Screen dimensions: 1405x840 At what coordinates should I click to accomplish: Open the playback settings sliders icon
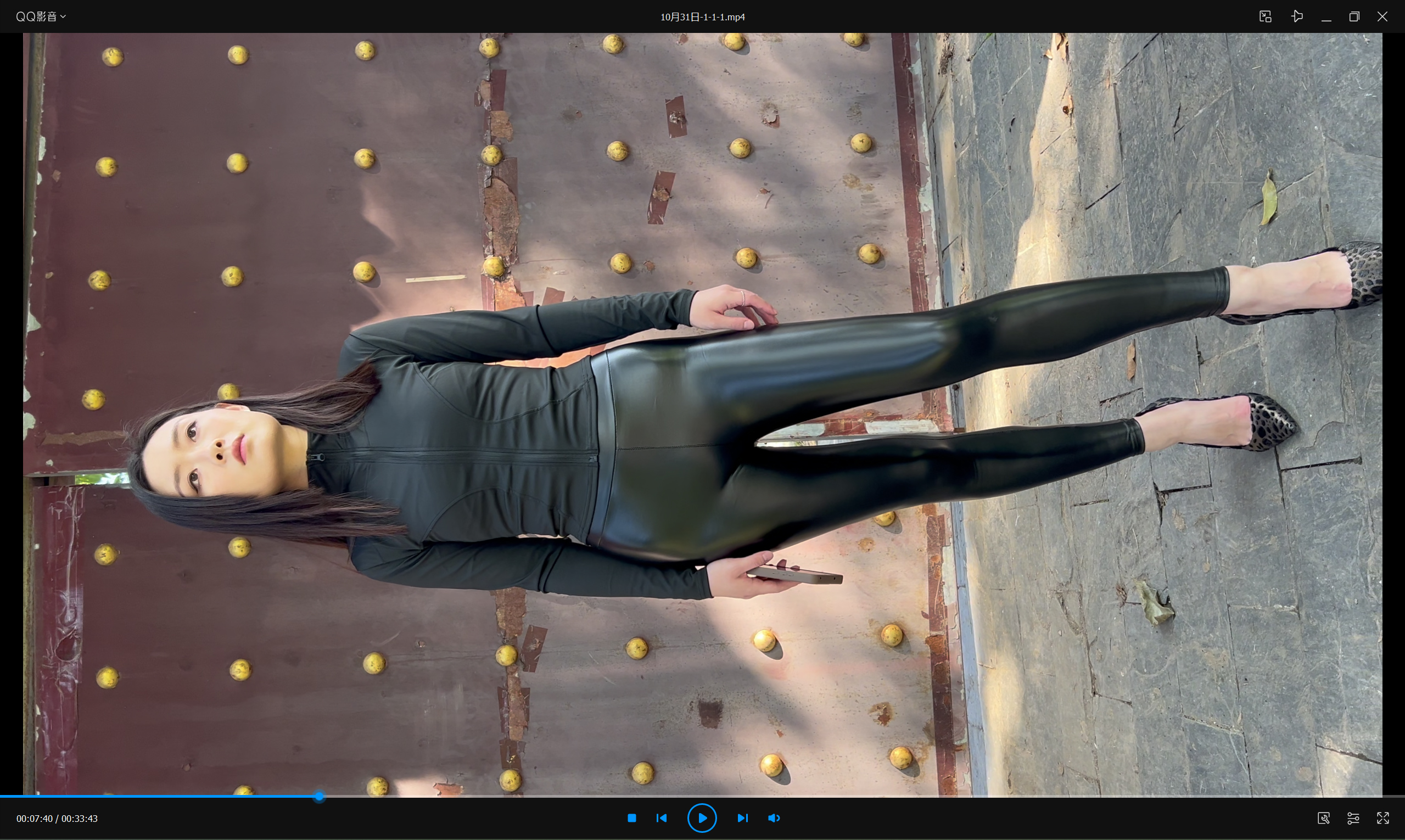1353,818
